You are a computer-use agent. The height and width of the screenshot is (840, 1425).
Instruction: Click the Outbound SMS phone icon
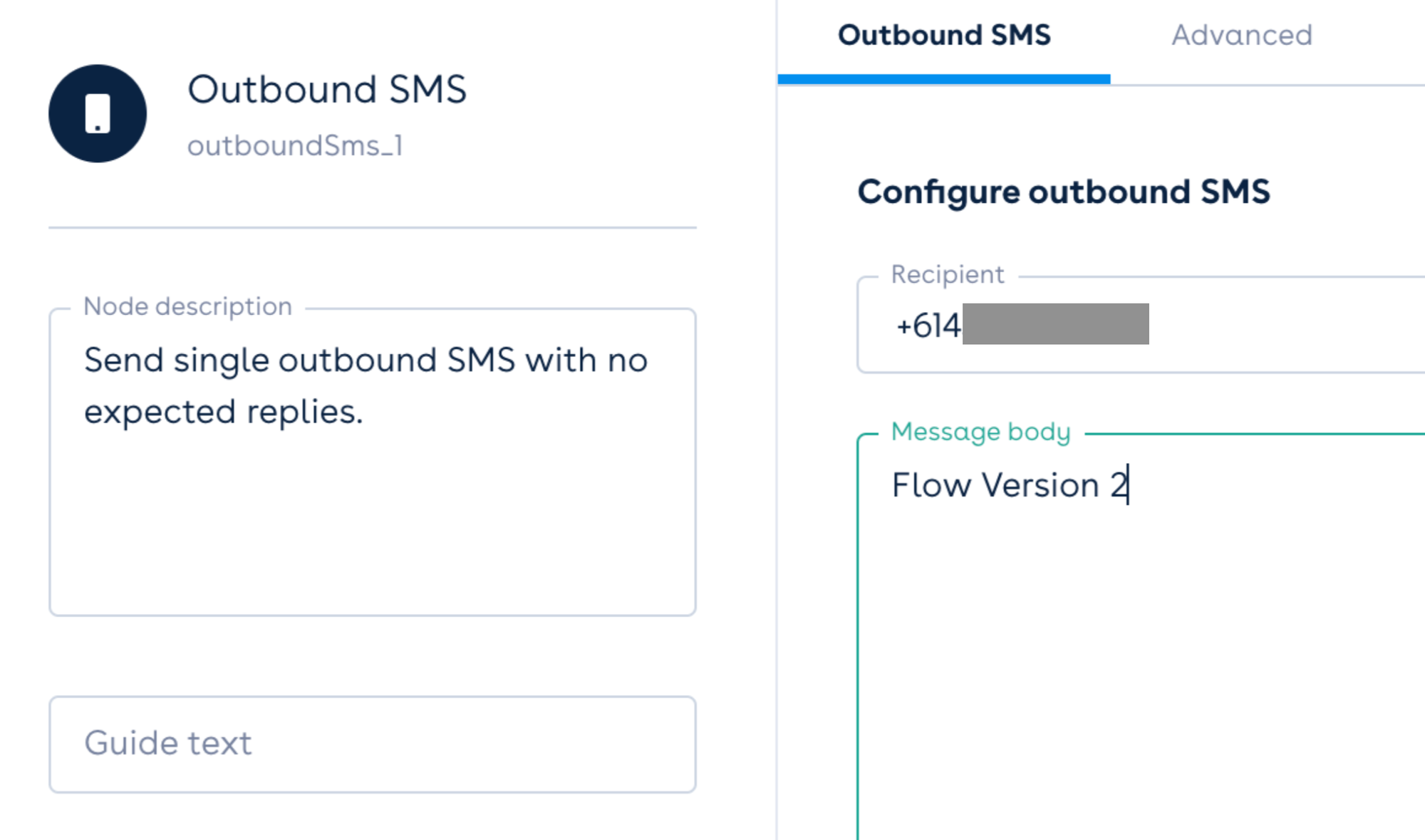coord(98,113)
